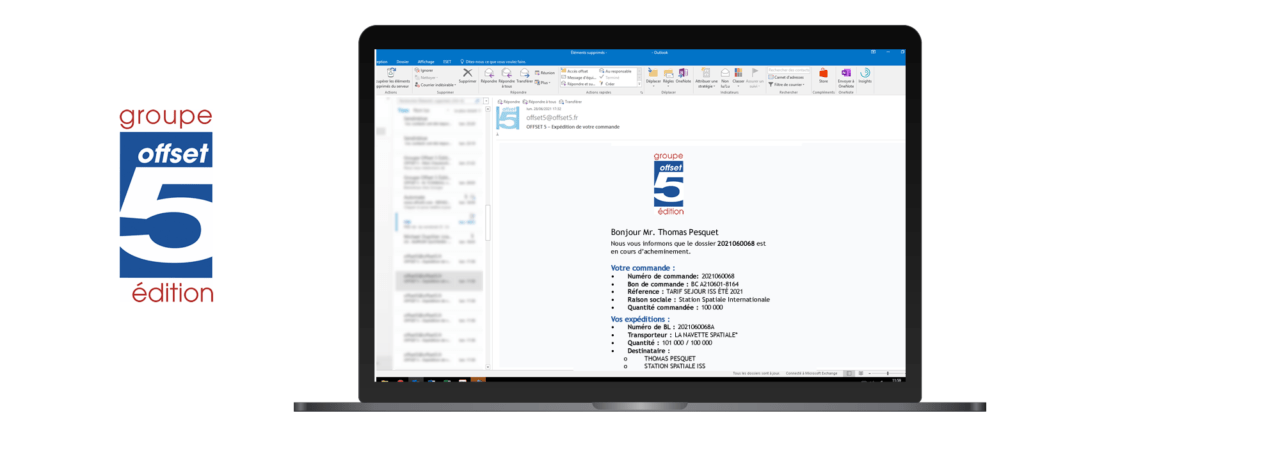Viewport: 1280px width, 452px height.
Task: Click the sender address offset5@offset5.fr
Action: click(552, 118)
